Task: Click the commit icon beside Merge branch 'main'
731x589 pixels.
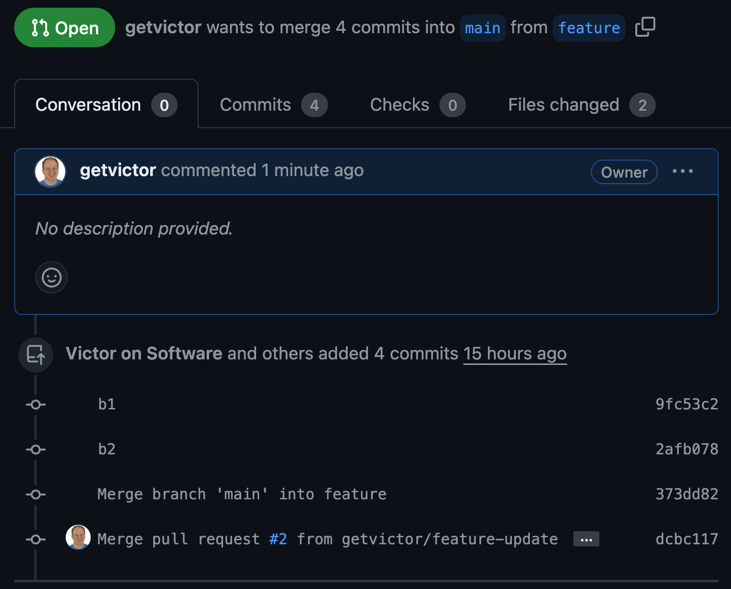Action: tap(36, 494)
